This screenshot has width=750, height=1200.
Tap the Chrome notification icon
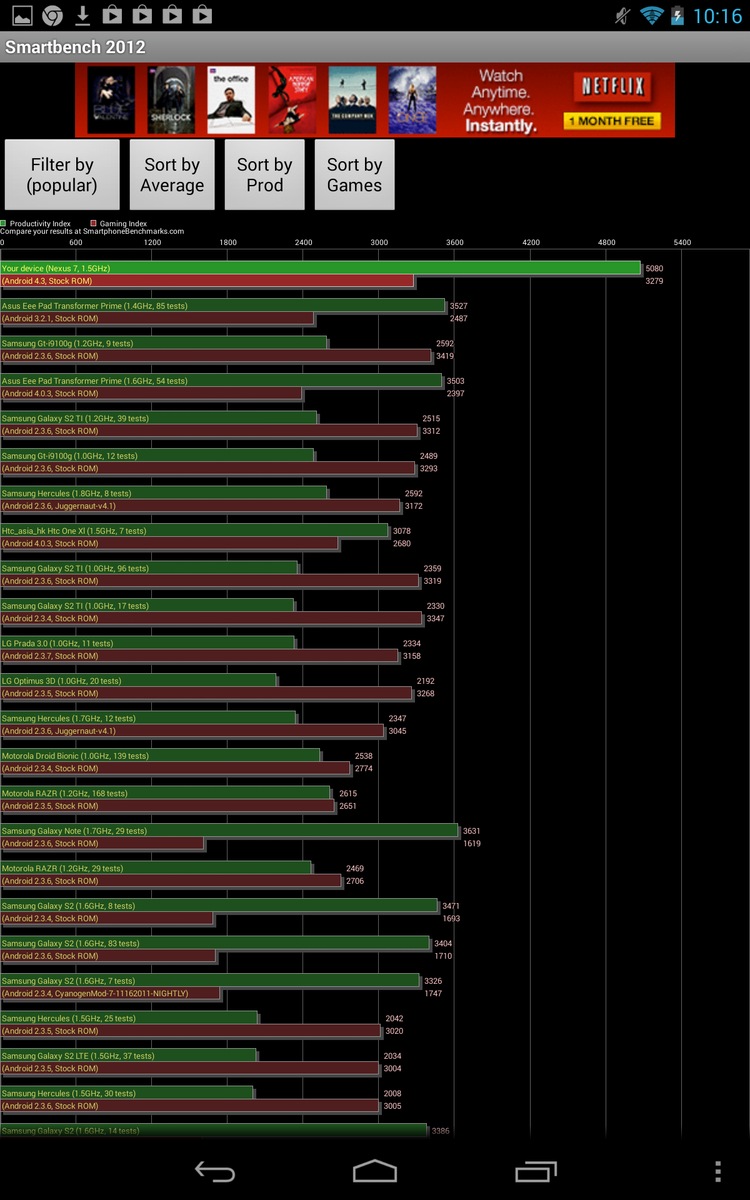tap(53, 15)
